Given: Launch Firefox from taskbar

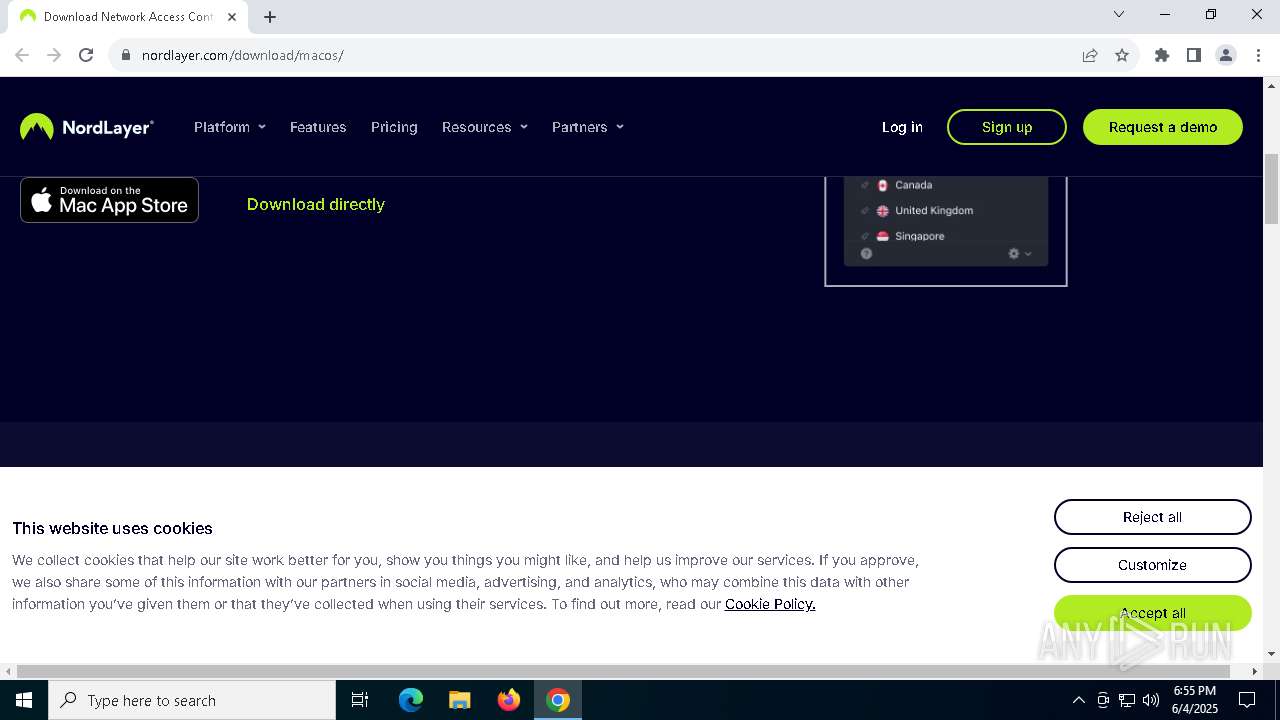Looking at the screenshot, I should point(509,700).
